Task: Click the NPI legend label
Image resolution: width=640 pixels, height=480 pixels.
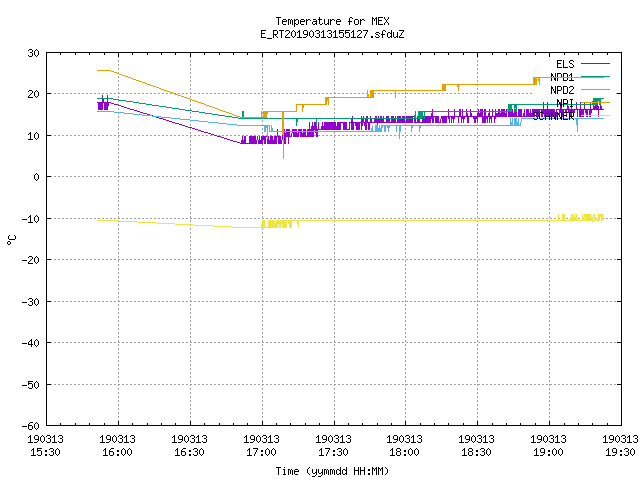Action: click(565, 103)
